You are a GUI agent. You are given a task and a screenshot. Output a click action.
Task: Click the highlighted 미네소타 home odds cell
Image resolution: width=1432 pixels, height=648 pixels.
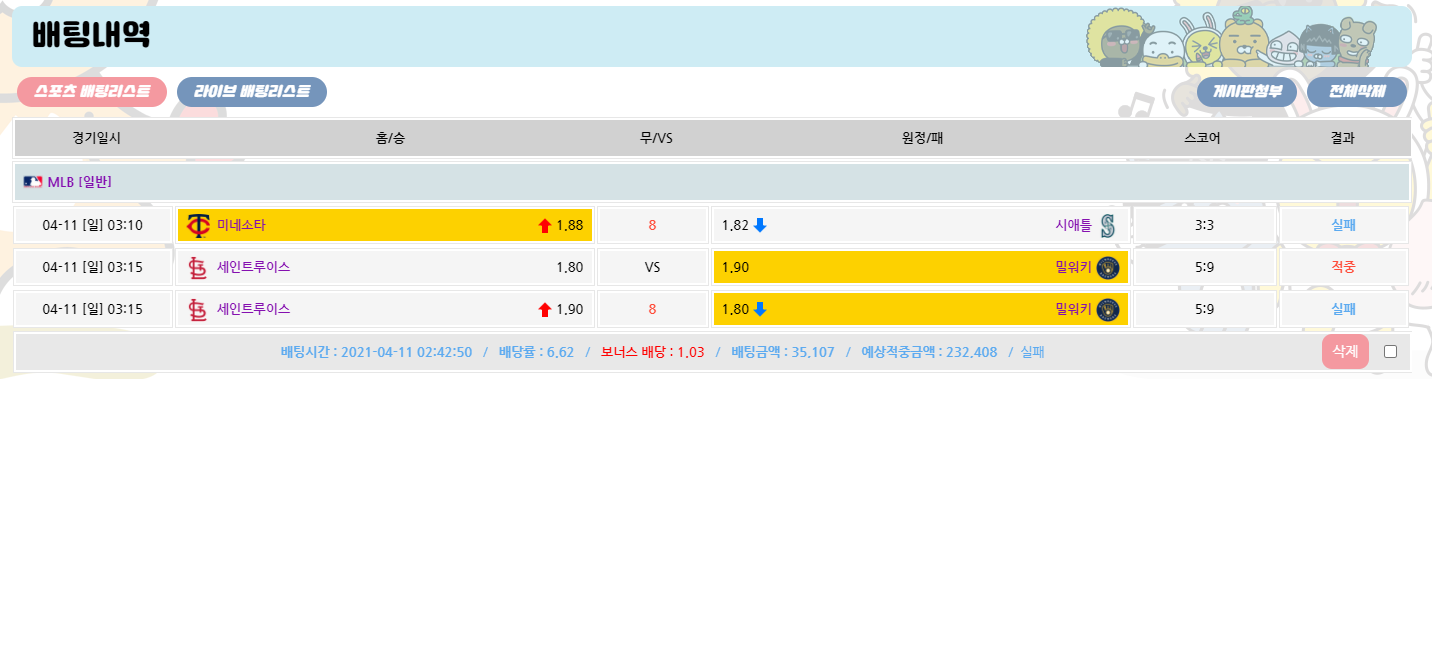click(385, 225)
